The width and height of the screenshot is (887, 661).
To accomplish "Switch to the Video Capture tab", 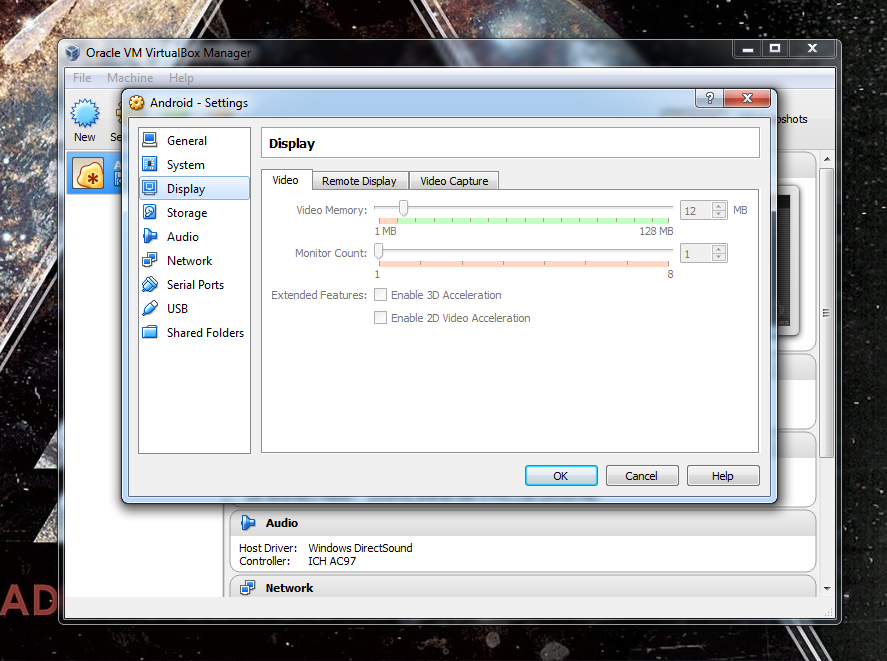I will (x=454, y=181).
